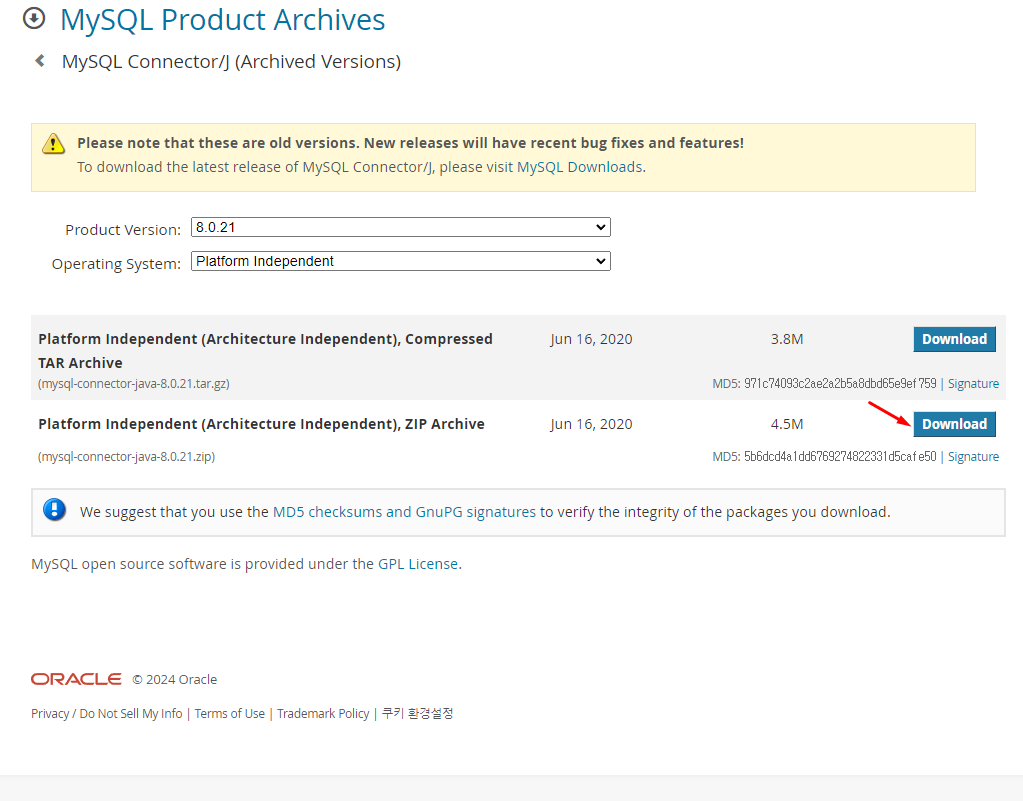Click the Oracle logo in footer
This screenshot has width=1023, height=801.
76,679
